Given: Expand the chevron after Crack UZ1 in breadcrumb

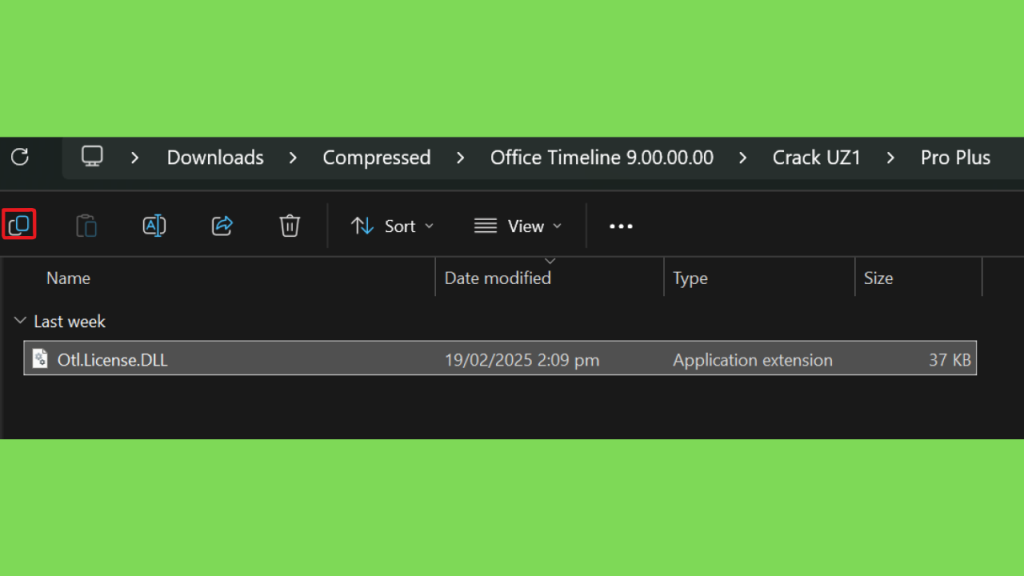Looking at the screenshot, I should [890, 157].
